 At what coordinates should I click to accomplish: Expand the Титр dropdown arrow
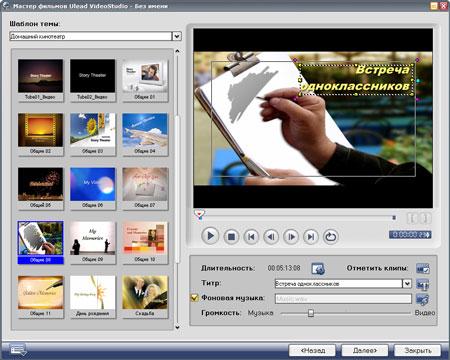407,284
